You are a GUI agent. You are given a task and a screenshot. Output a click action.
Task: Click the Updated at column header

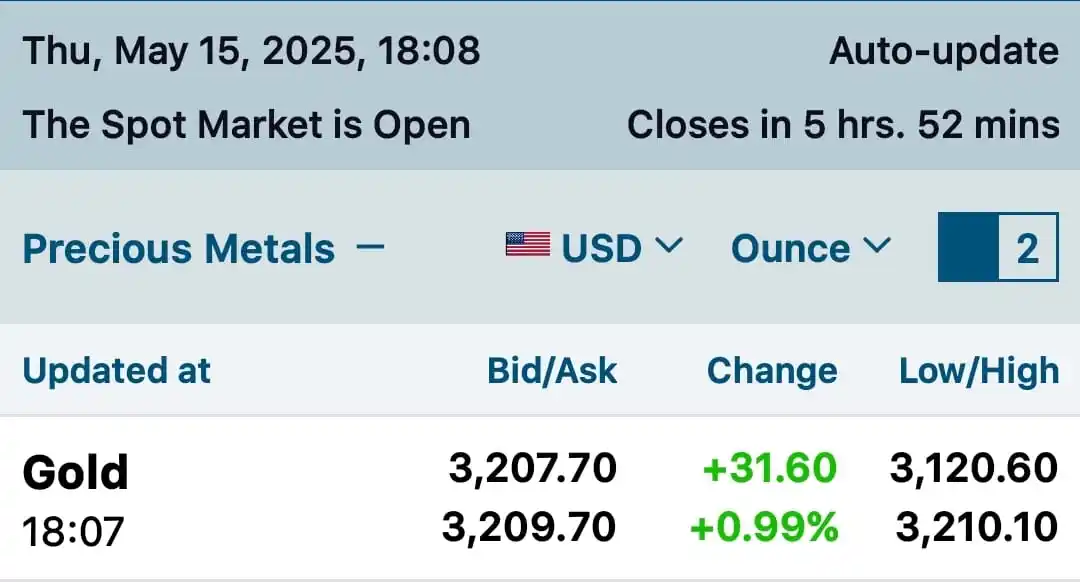coord(116,371)
